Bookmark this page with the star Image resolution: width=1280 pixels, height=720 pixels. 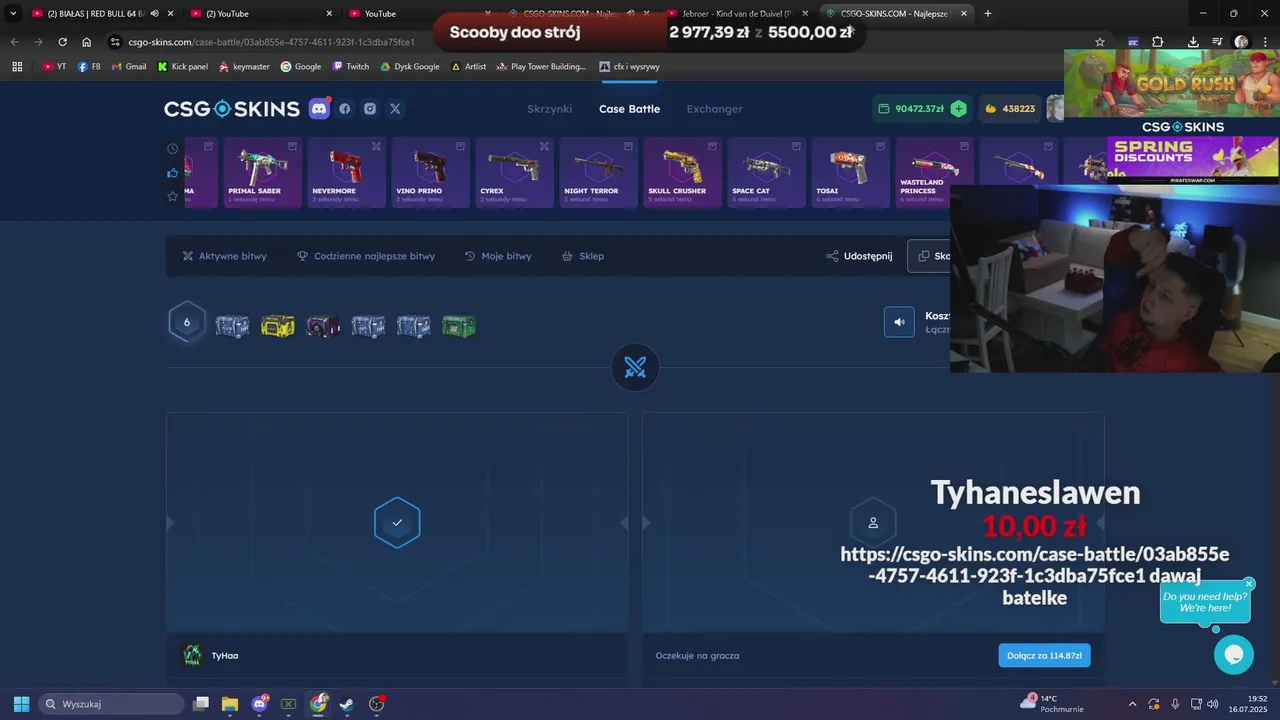pos(1100,42)
